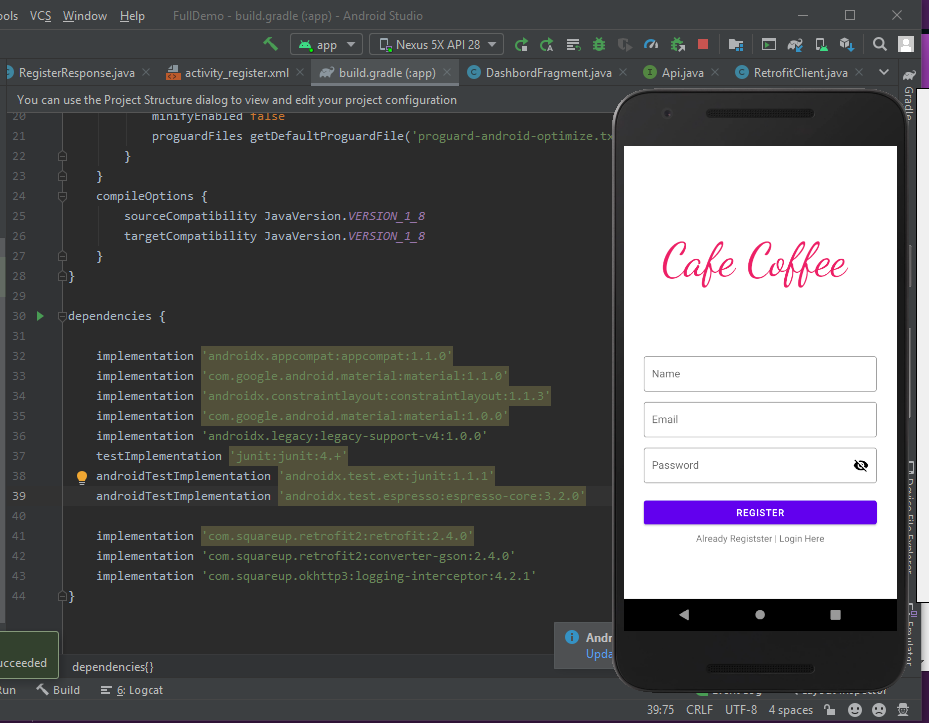Open the Nexus 5X API 28 device dropdown
The width and height of the screenshot is (929, 723).
[x=436, y=44]
